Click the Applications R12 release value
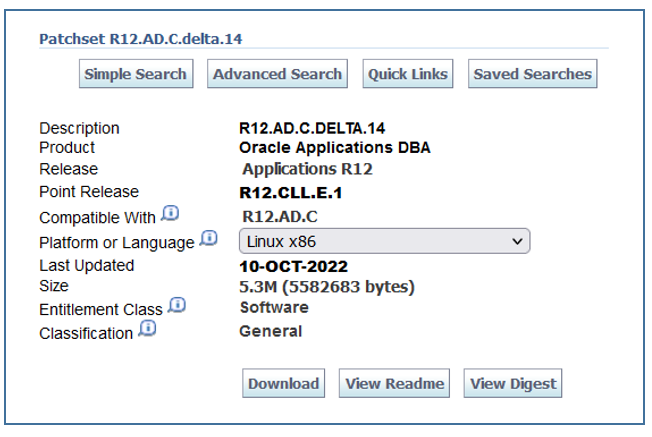Screen dimensions: 652x437 (x=307, y=169)
